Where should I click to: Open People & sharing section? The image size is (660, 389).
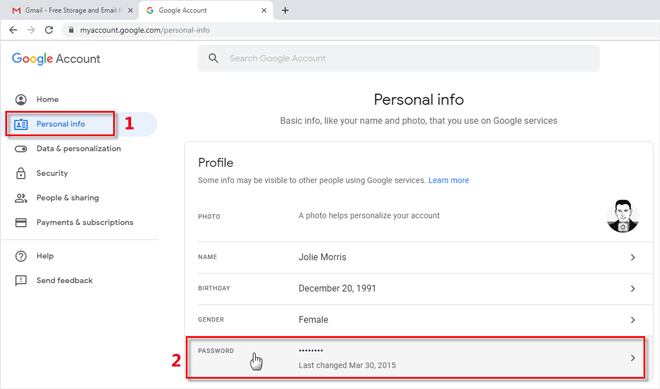click(x=68, y=198)
